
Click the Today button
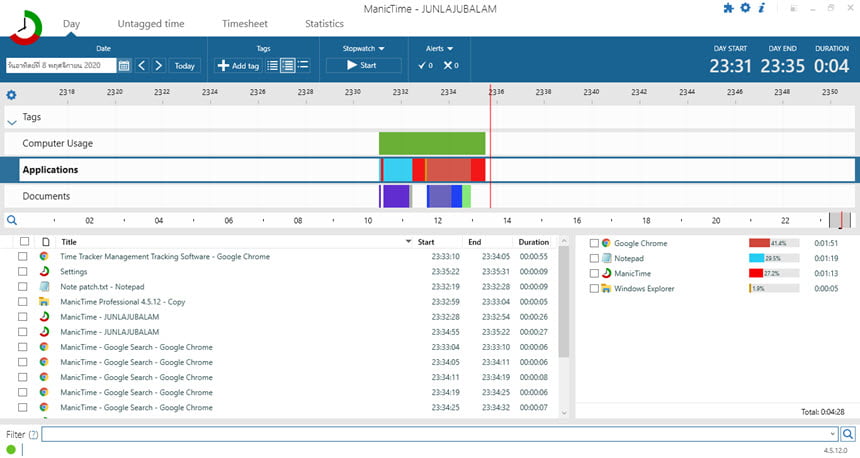pyautogui.click(x=184, y=66)
